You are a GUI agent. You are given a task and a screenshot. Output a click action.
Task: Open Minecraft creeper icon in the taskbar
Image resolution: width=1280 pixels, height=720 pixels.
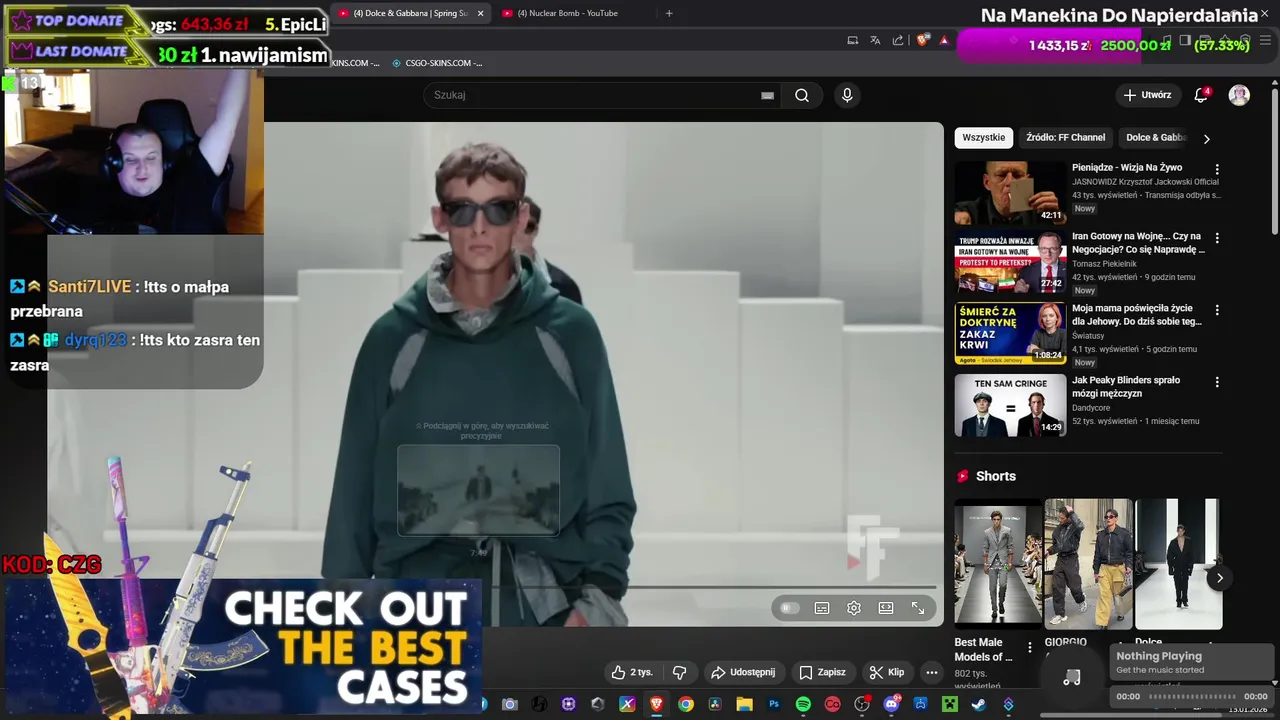(x=949, y=704)
